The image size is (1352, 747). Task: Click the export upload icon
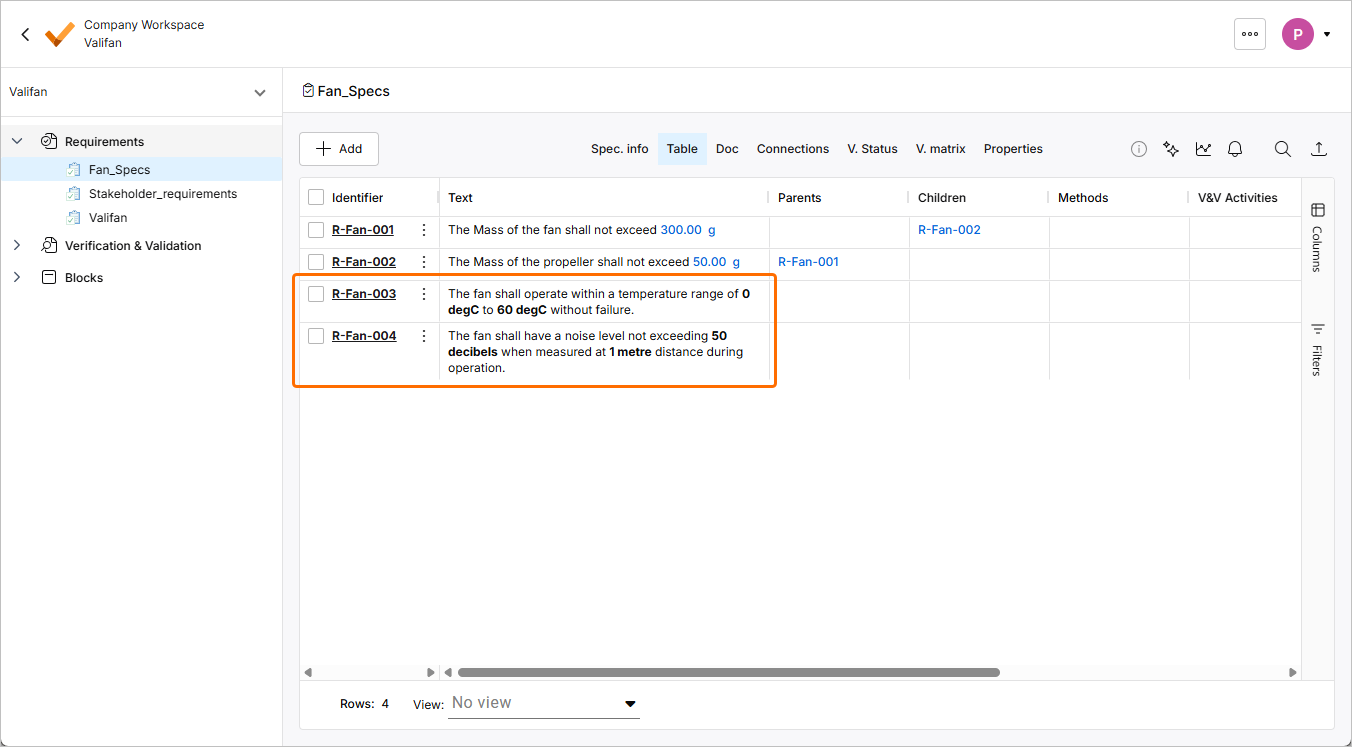pos(1319,149)
